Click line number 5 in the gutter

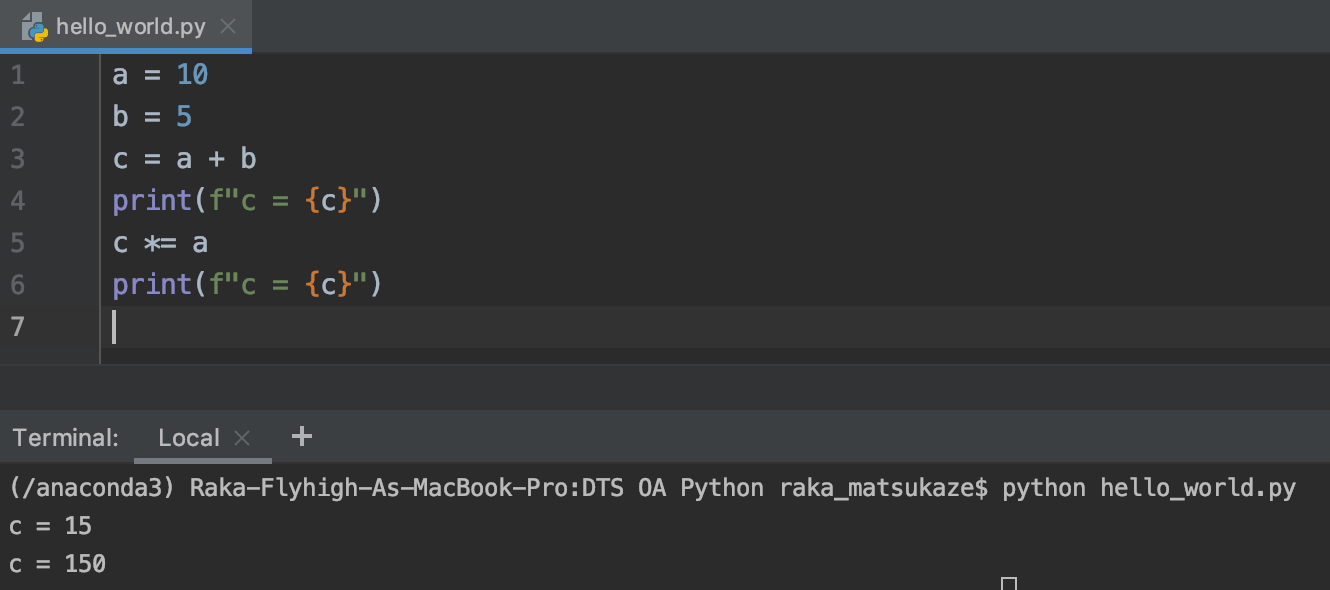[x=17, y=242]
